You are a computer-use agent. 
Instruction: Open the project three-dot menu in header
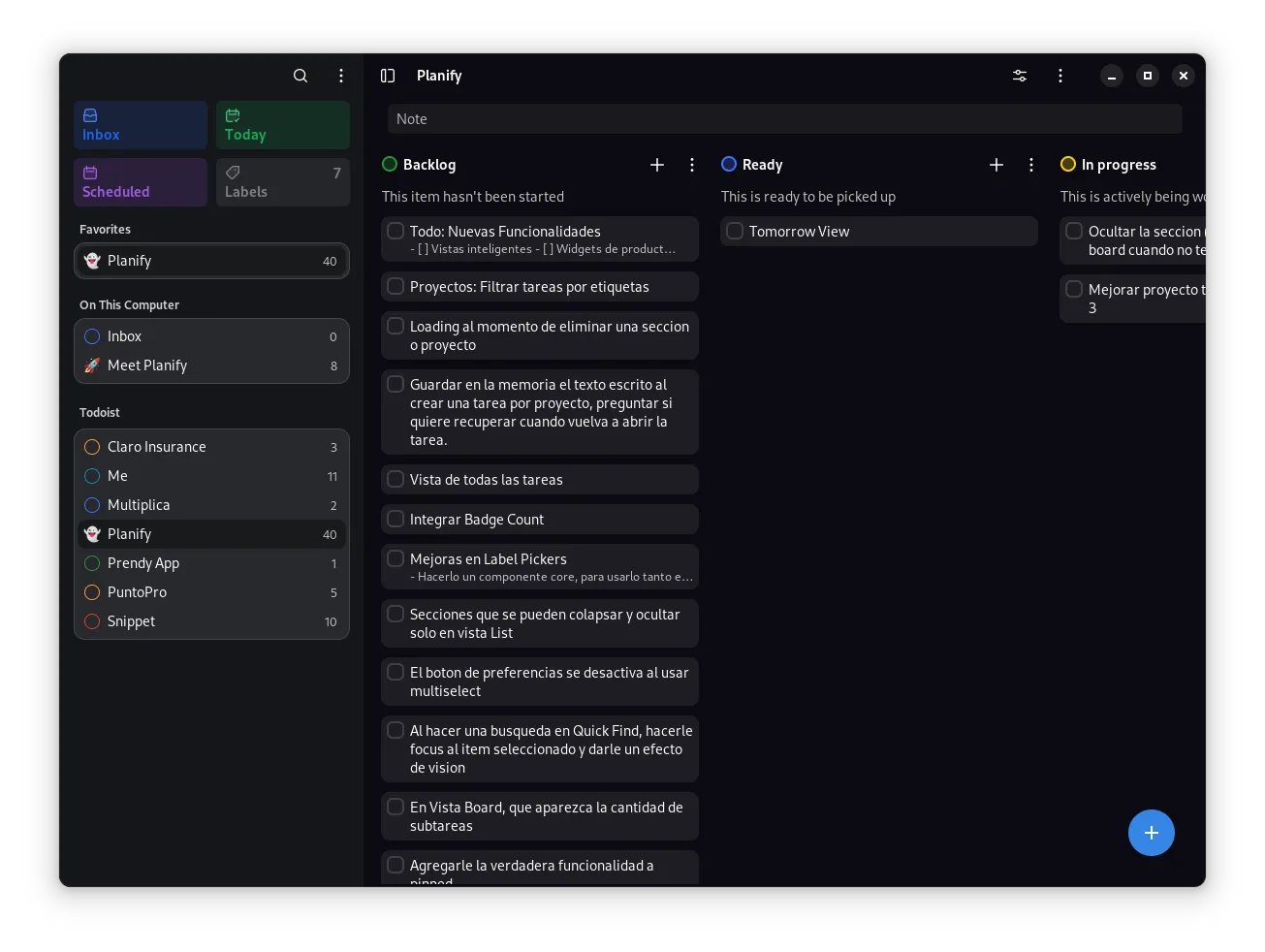(x=1060, y=76)
